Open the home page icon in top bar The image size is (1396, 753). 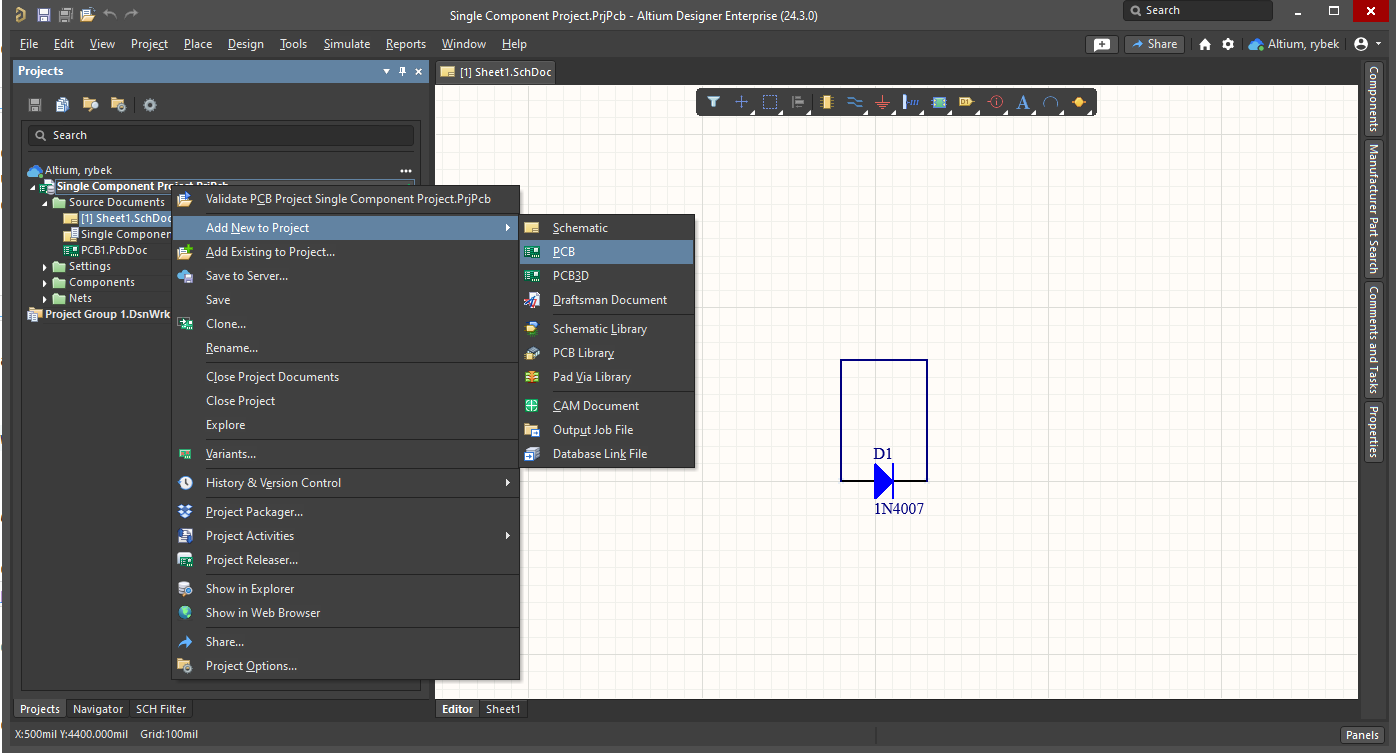(1205, 44)
